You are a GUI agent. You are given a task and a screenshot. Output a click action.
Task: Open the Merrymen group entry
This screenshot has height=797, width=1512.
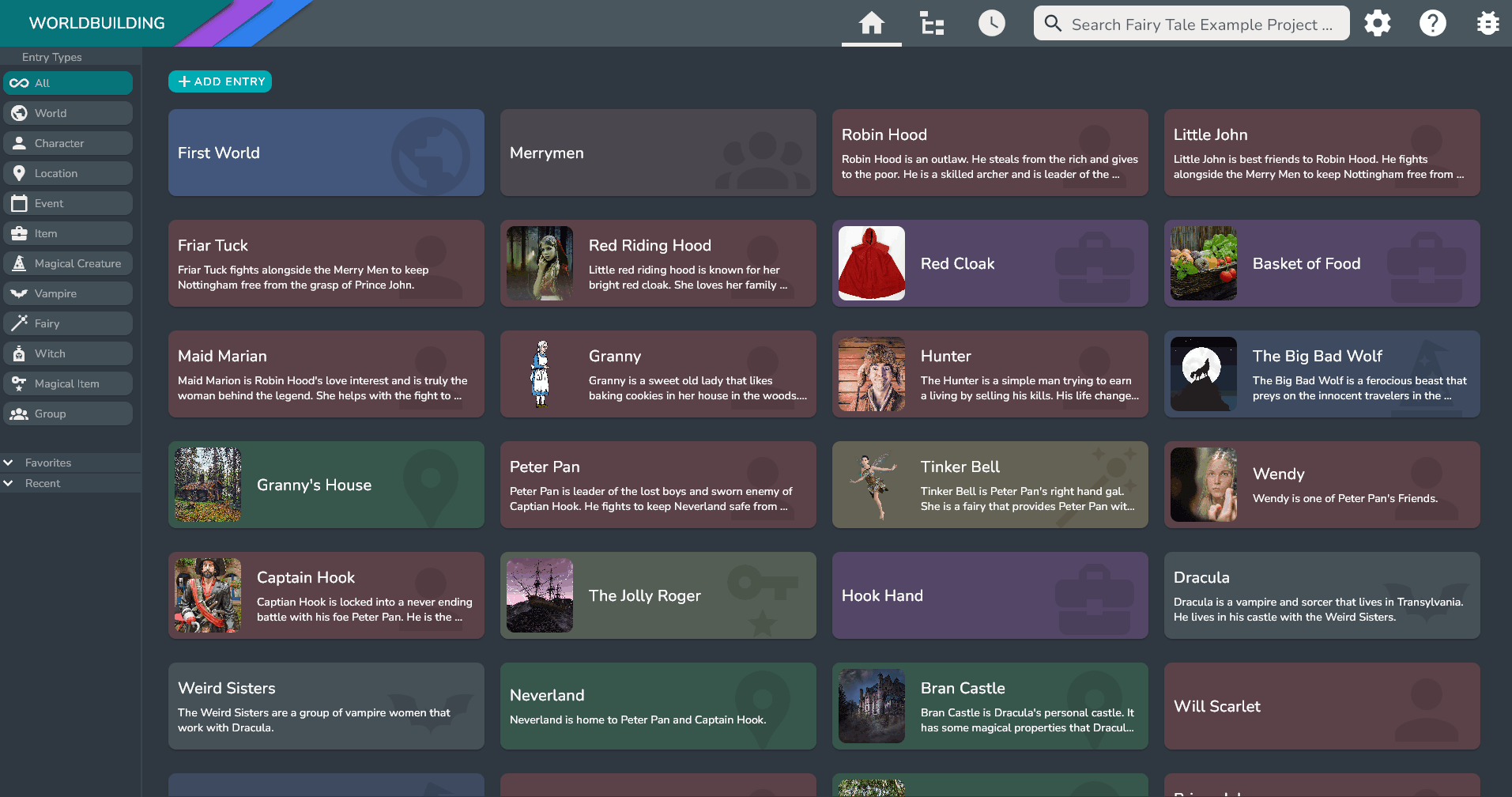pyautogui.click(x=658, y=153)
